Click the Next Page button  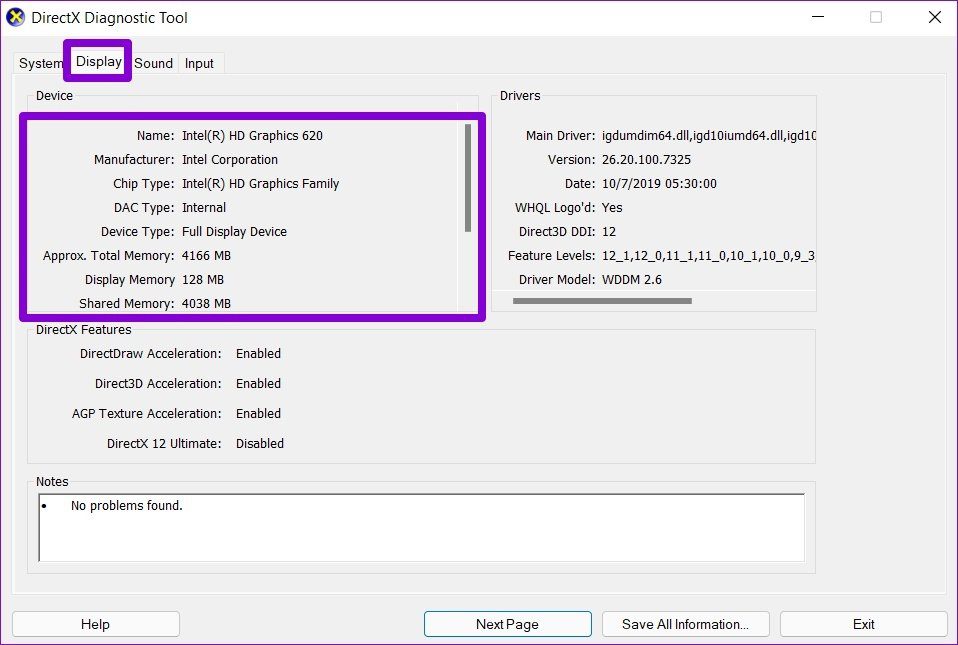pos(507,624)
